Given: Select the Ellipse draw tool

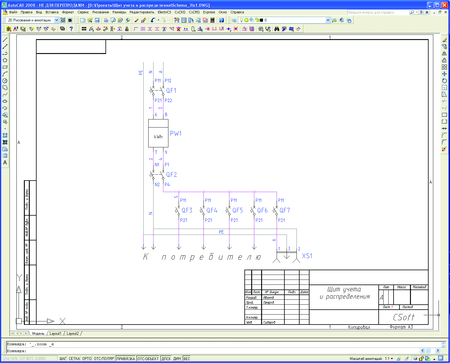Looking at the screenshot, I should coord(5,101).
